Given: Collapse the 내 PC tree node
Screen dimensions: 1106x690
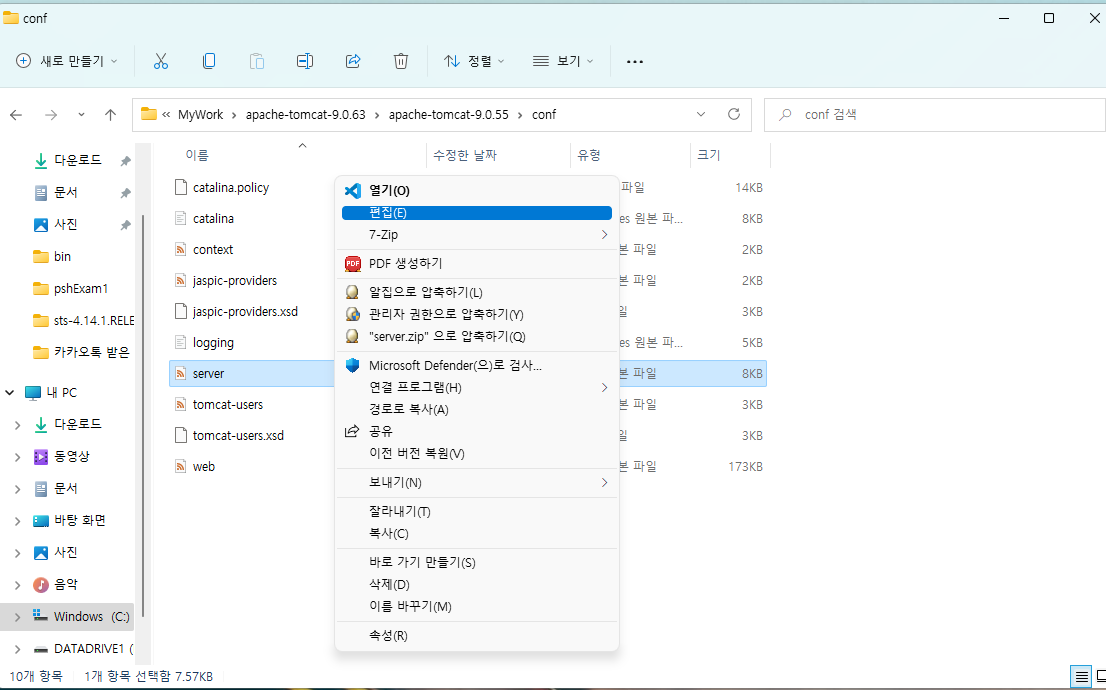Looking at the screenshot, I should point(10,393).
